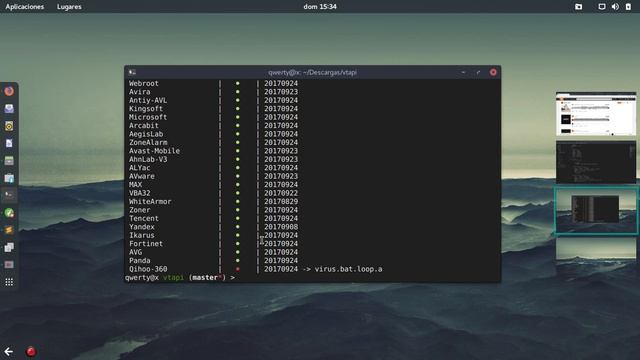Launch Sublime Text from the dock
Viewport: 640px width, 360px height.
pyautogui.click(x=9, y=230)
